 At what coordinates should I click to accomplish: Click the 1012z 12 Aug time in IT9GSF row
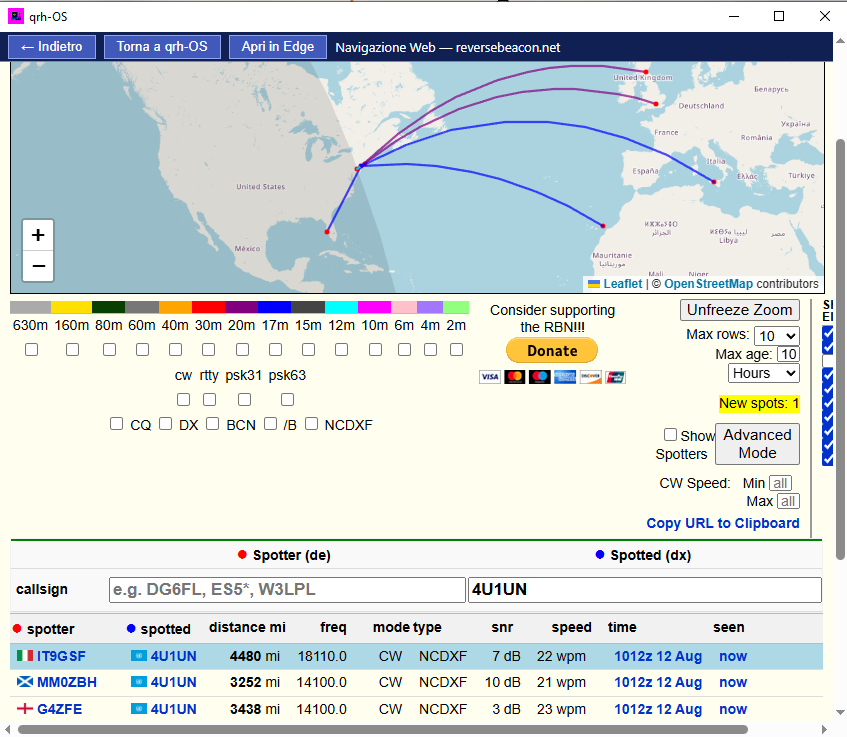658,656
